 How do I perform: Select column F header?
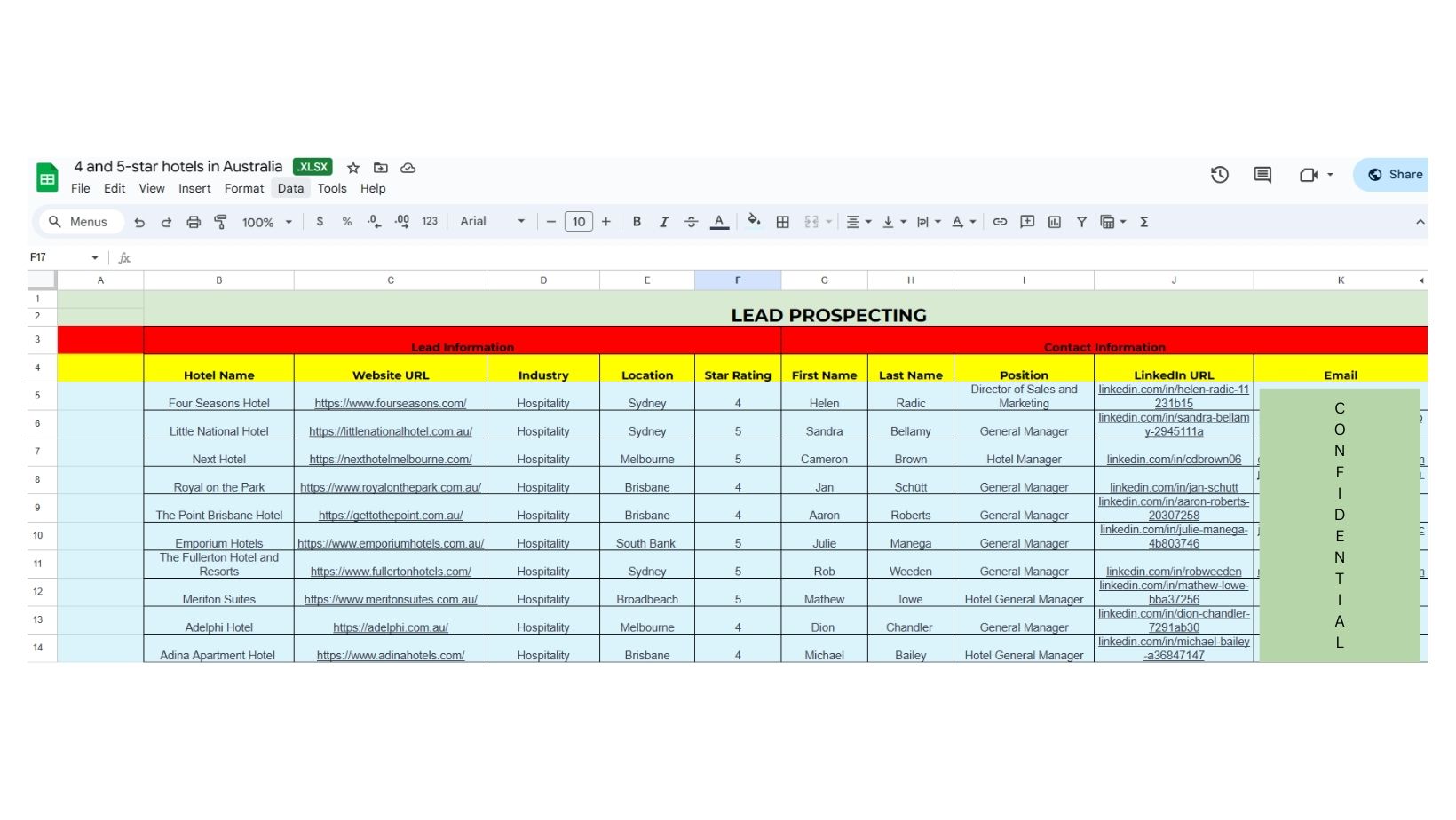click(x=738, y=280)
